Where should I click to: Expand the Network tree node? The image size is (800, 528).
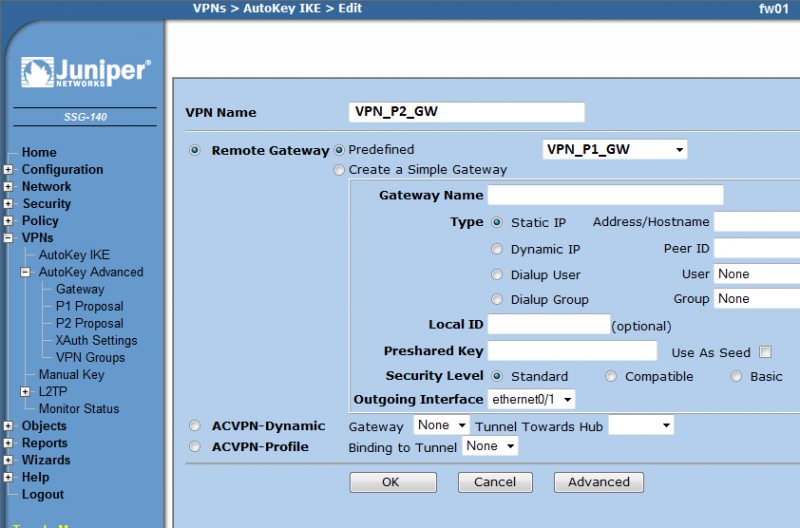[x=8, y=187]
